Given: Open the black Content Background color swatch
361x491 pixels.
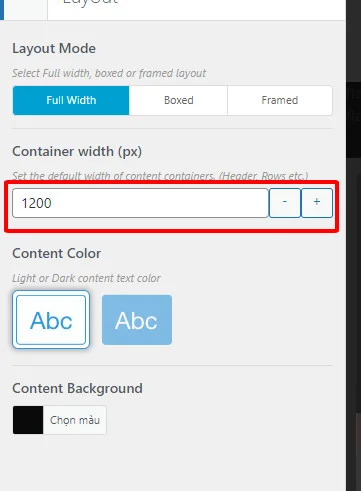Looking at the screenshot, I should click(x=28, y=420).
